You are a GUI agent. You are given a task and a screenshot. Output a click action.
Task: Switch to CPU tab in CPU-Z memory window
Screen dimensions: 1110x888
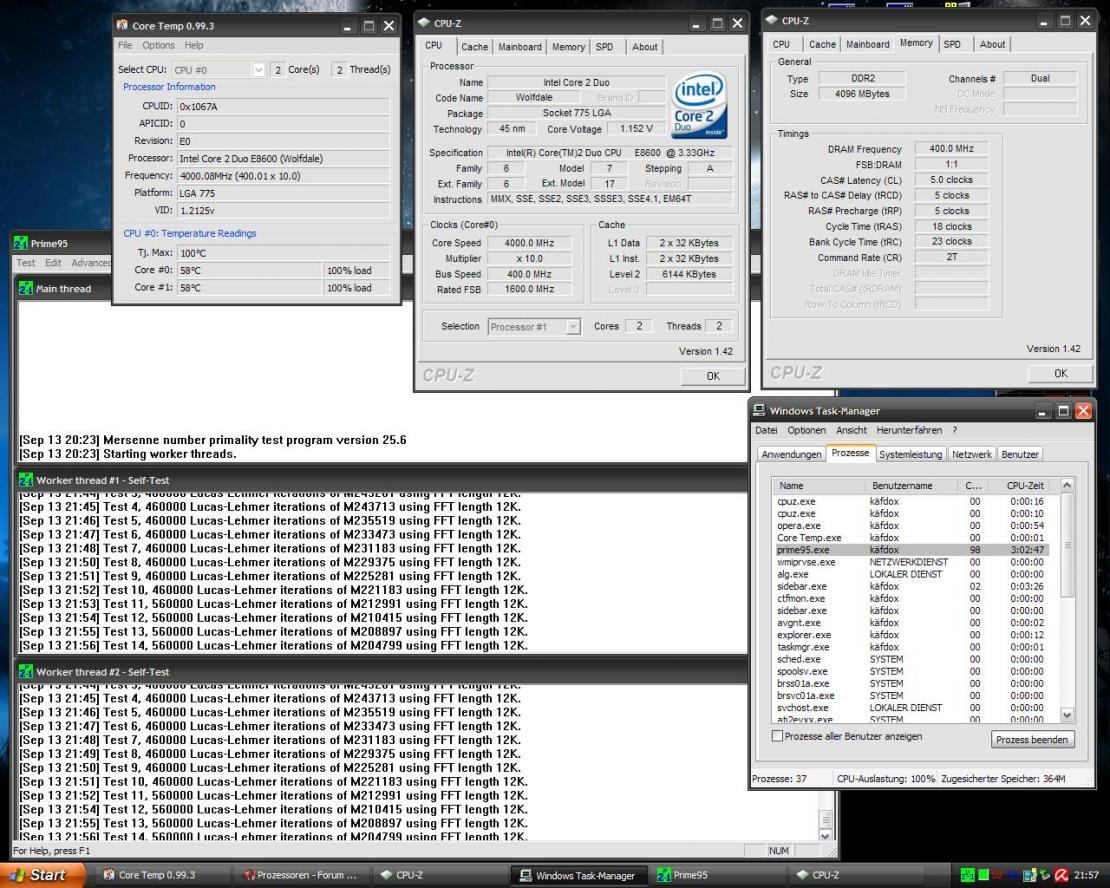(782, 44)
